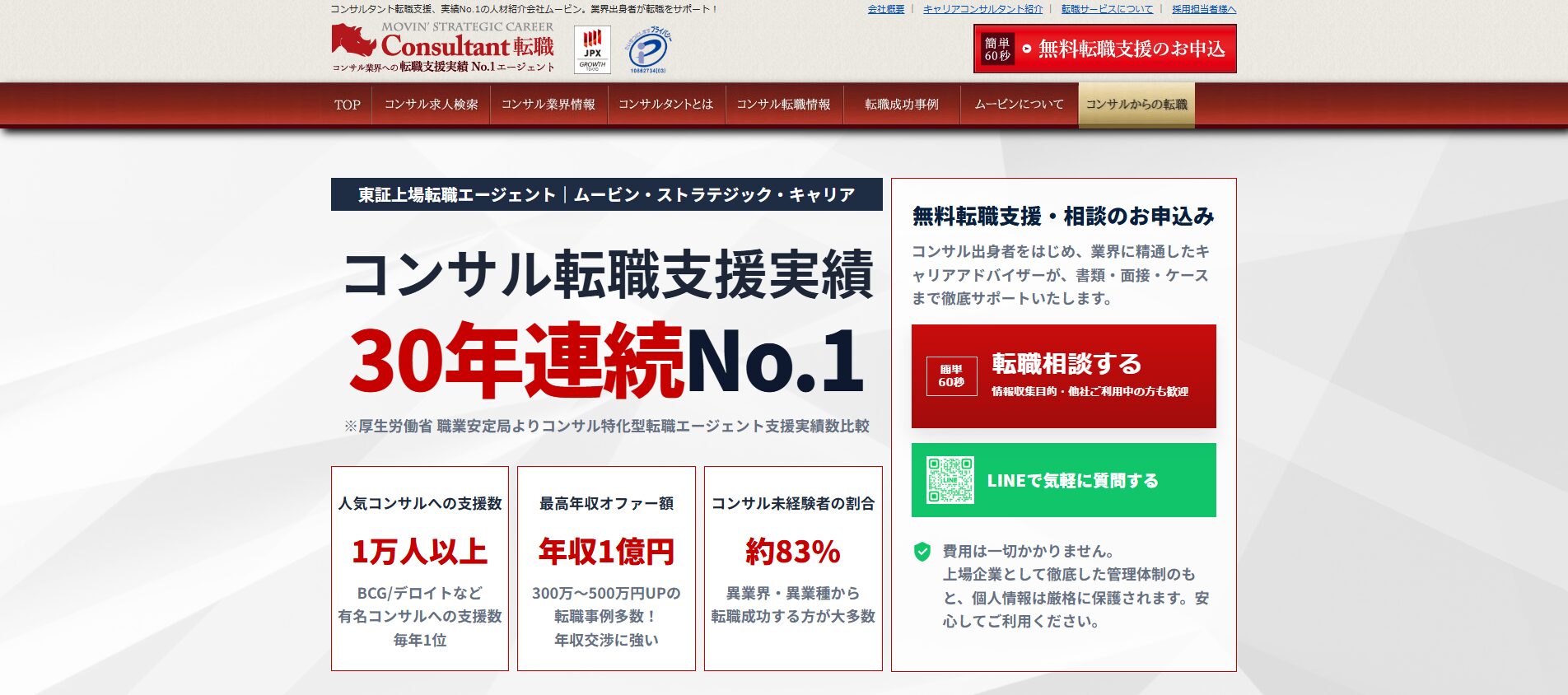Switch to the コンサルからの転職 tab

(x=1136, y=105)
